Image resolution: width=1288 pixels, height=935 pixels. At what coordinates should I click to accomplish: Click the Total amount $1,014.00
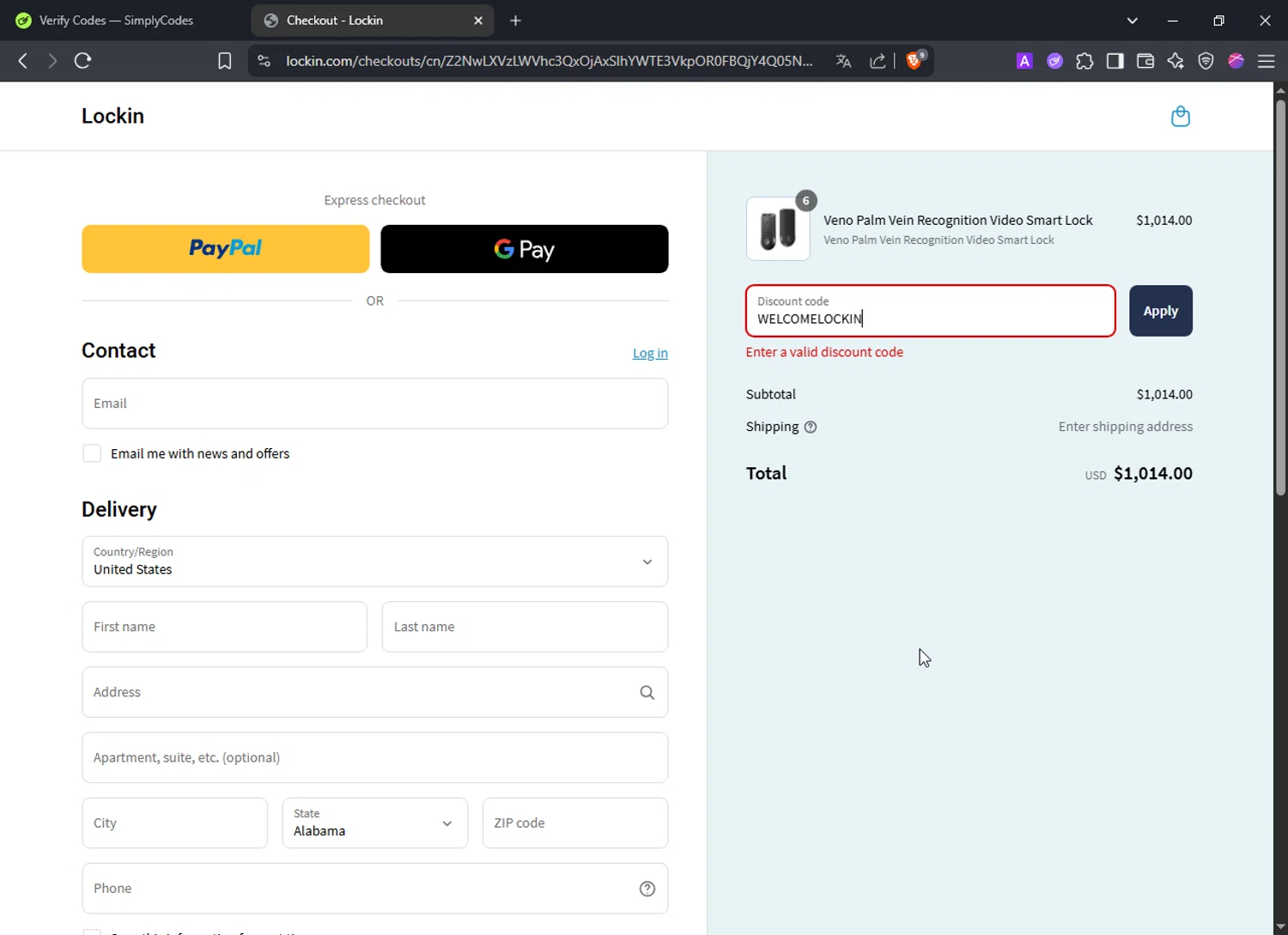pyautogui.click(x=1153, y=473)
